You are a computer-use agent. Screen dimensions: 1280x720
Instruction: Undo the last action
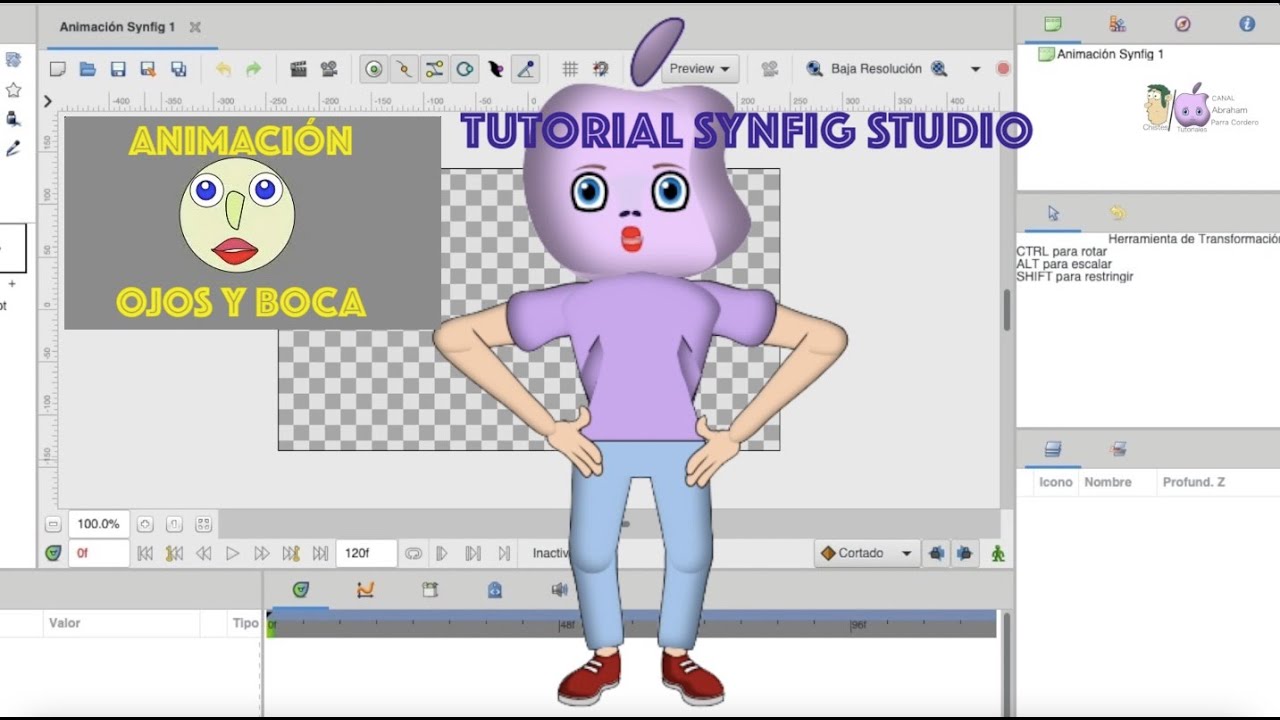223,69
